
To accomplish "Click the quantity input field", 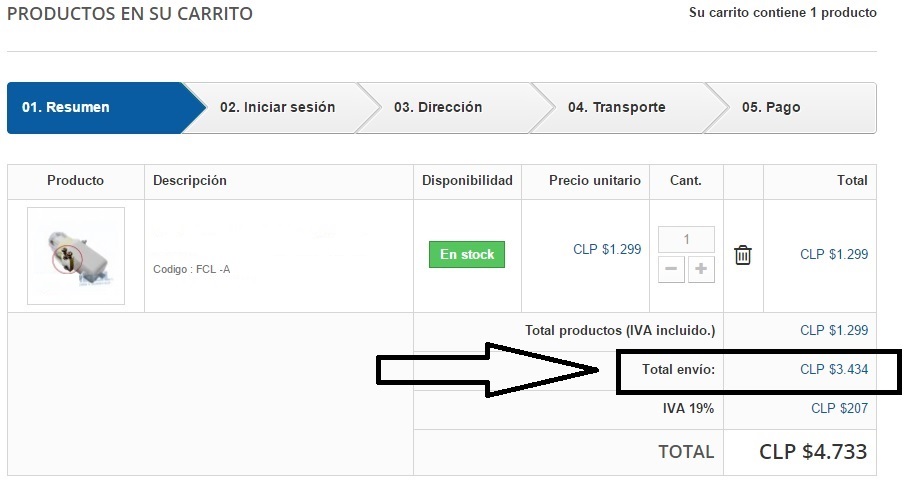I will pos(686,240).
